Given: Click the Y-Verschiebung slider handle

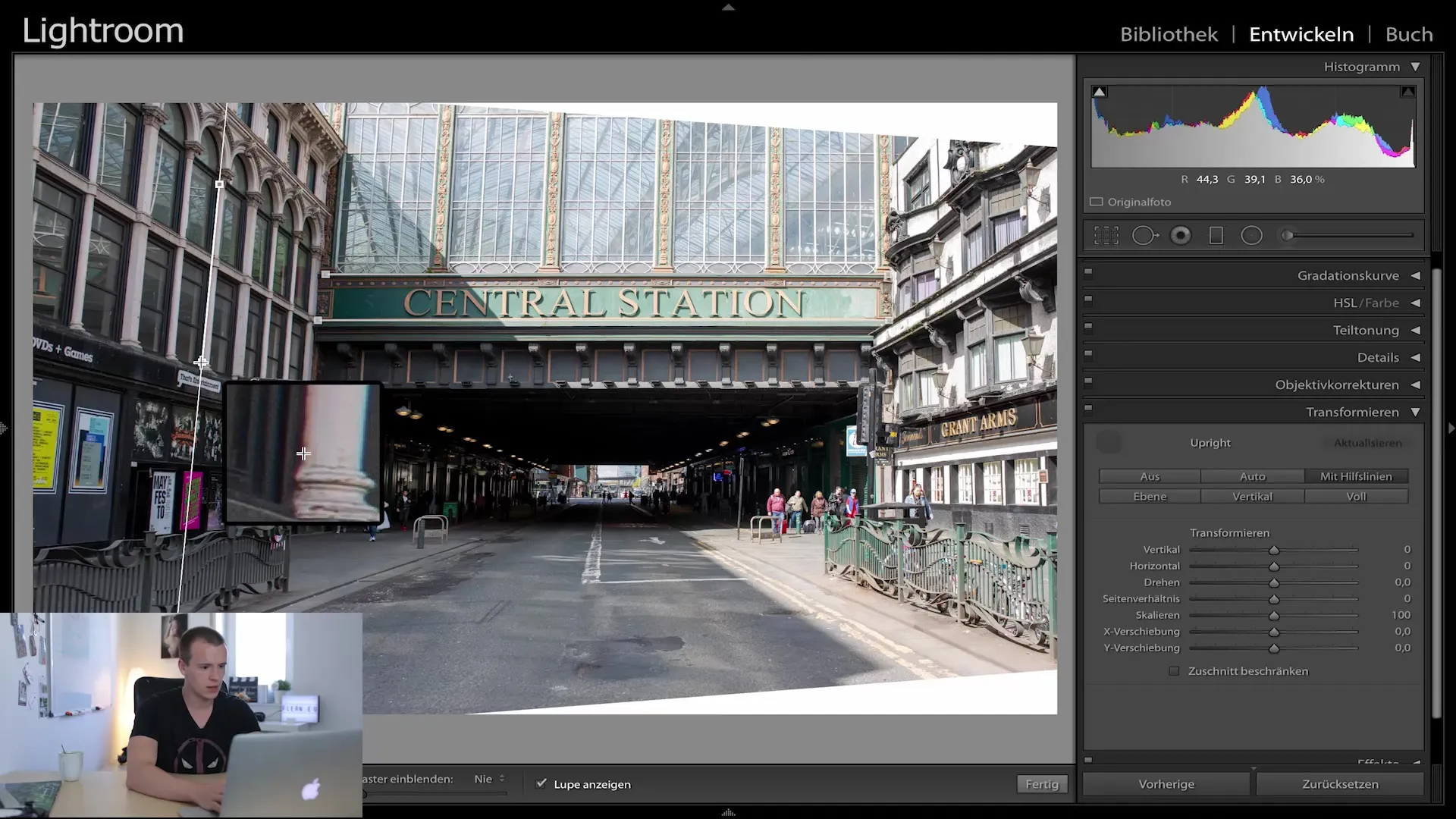Looking at the screenshot, I should pos(1274,648).
